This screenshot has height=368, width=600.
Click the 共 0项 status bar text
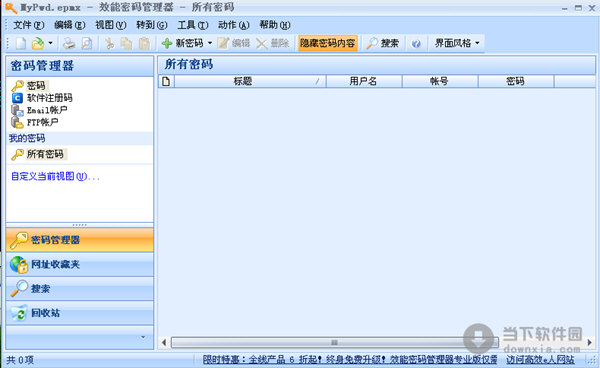coord(20,360)
